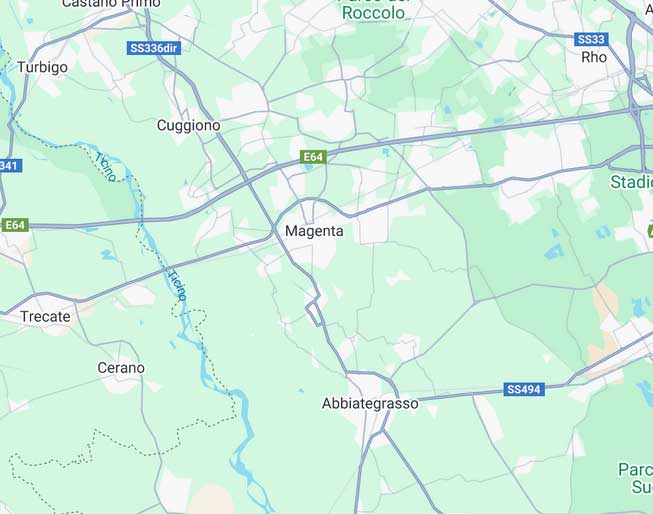Click the SS494 road shield

(524, 389)
